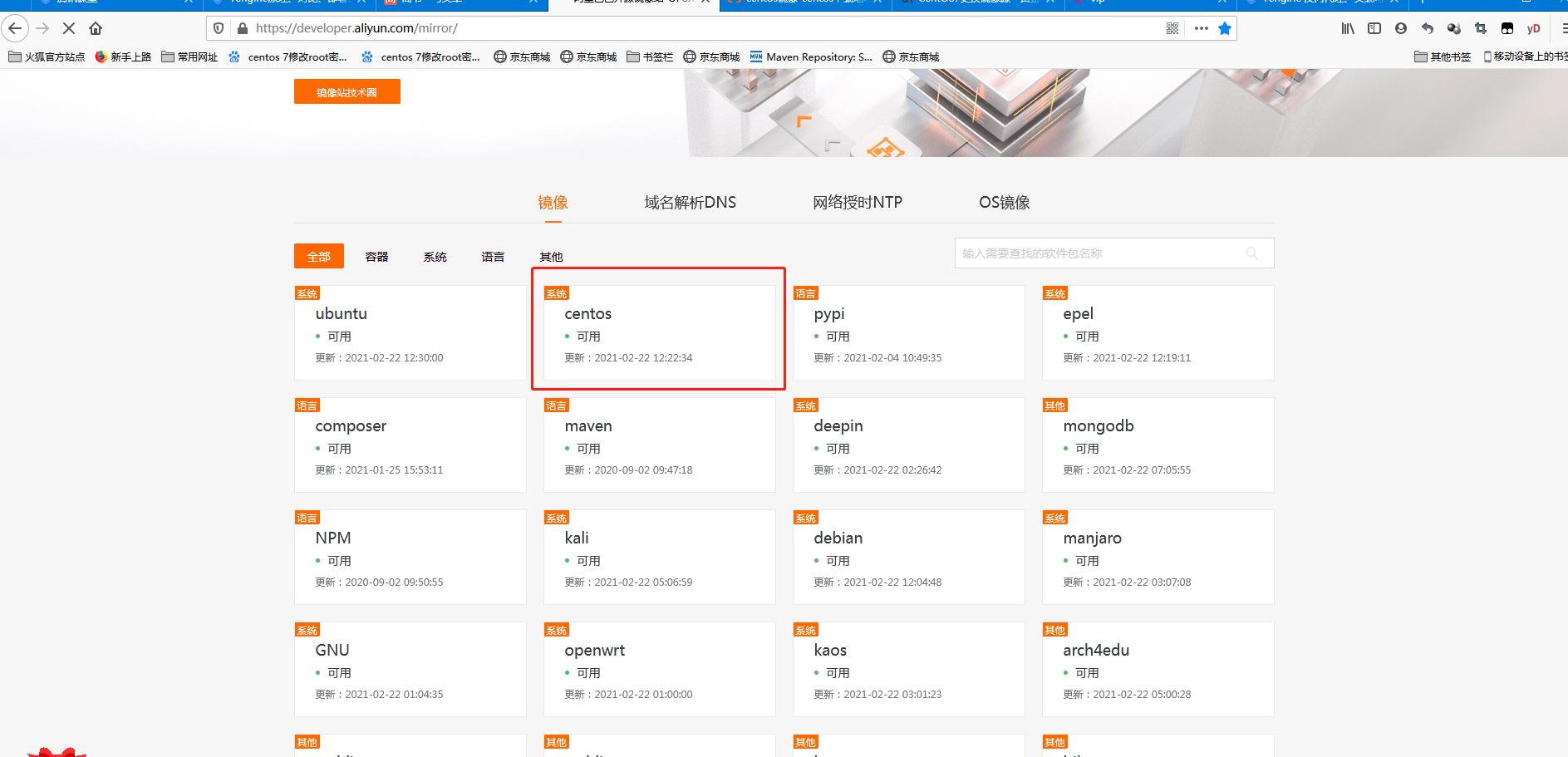Open the NPM mirror card title
Image resolution: width=1568 pixels, height=757 pixels.
333,538
